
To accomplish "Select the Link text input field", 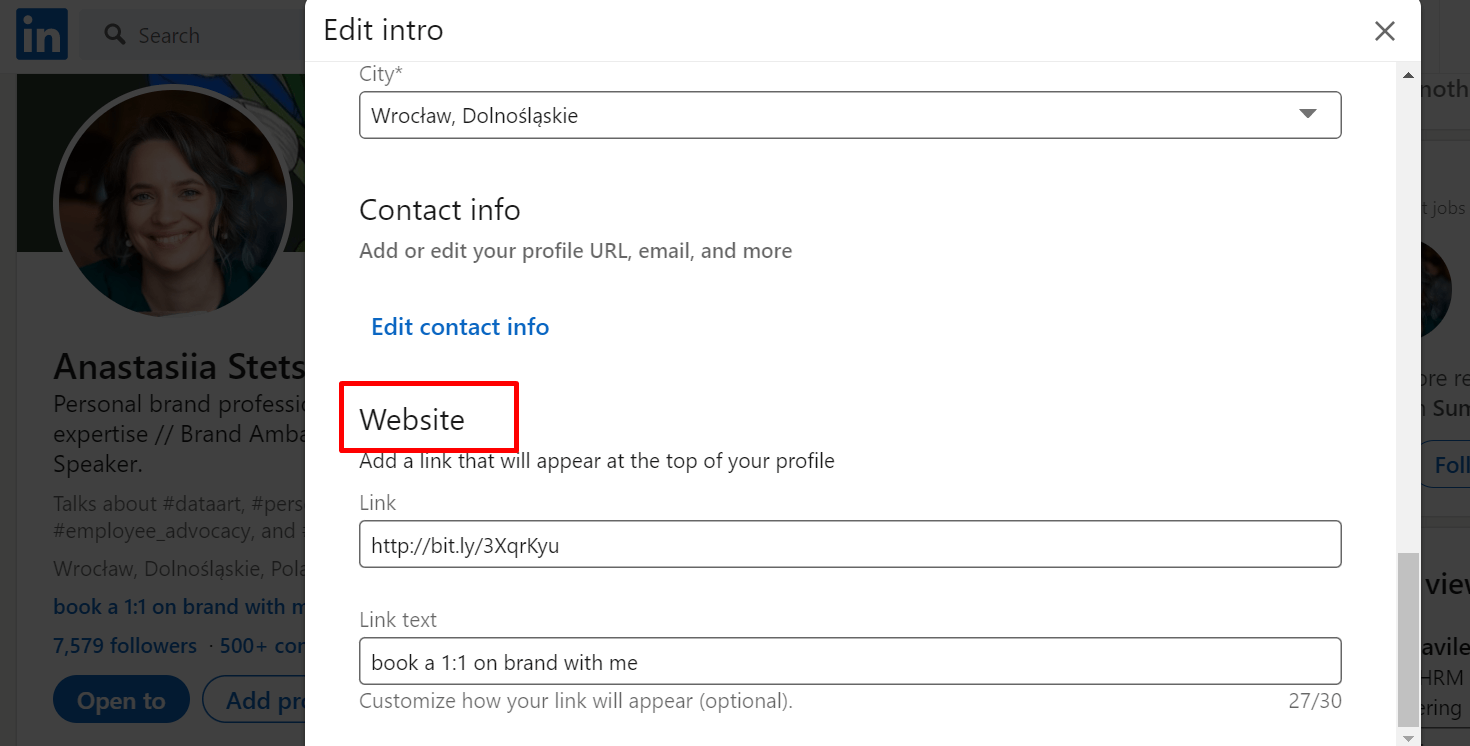I will [x=850, y=661].
